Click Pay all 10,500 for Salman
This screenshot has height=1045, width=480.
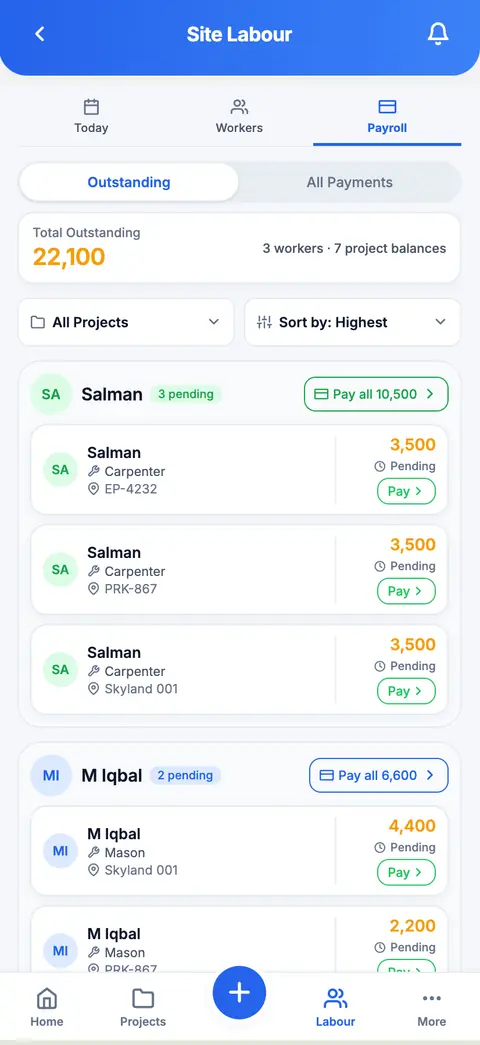point(376,394)
